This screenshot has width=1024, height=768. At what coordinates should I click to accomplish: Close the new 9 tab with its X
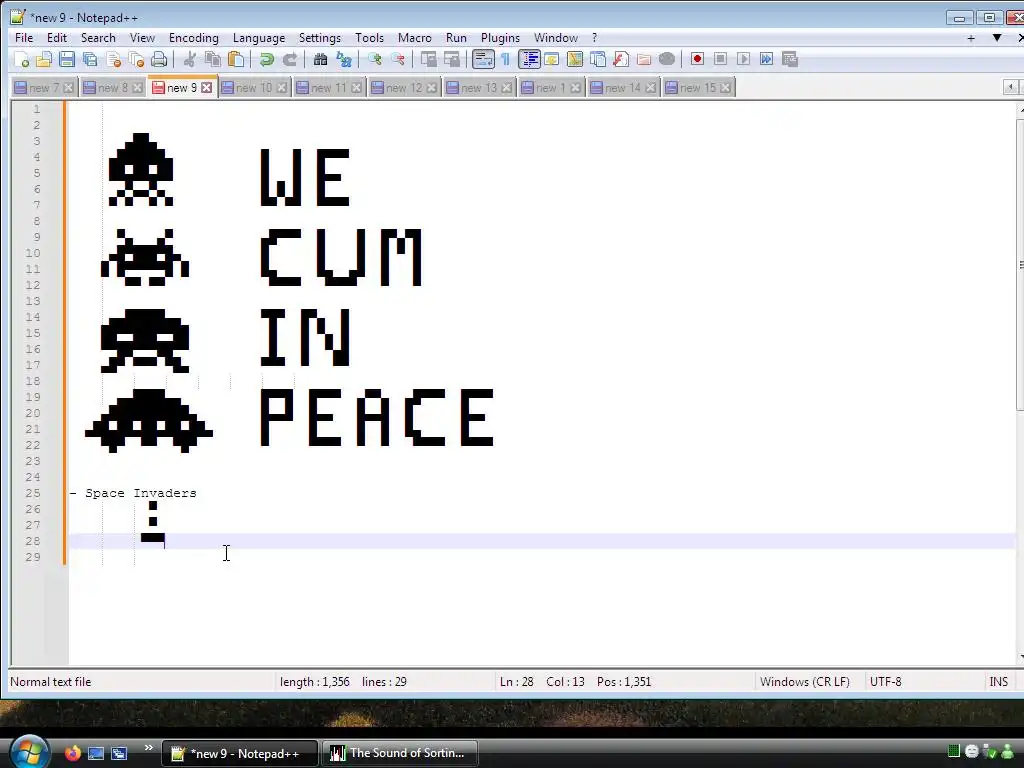tap(206, 88)
